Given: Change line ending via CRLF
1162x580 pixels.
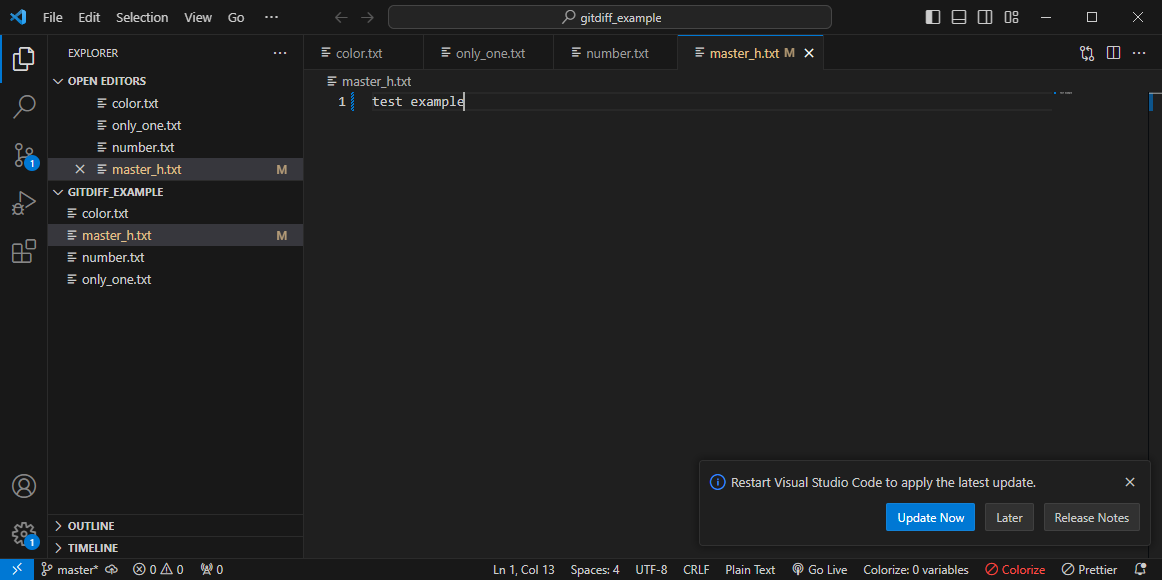Looking at the screenshot, I should click(697, 570).
